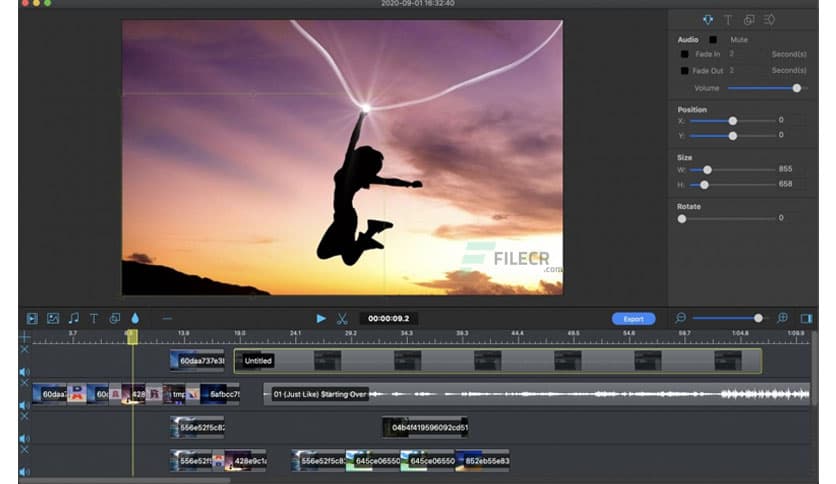Add music with the music note icon
This screenshot has width=836, height=484.
(74, 318)
